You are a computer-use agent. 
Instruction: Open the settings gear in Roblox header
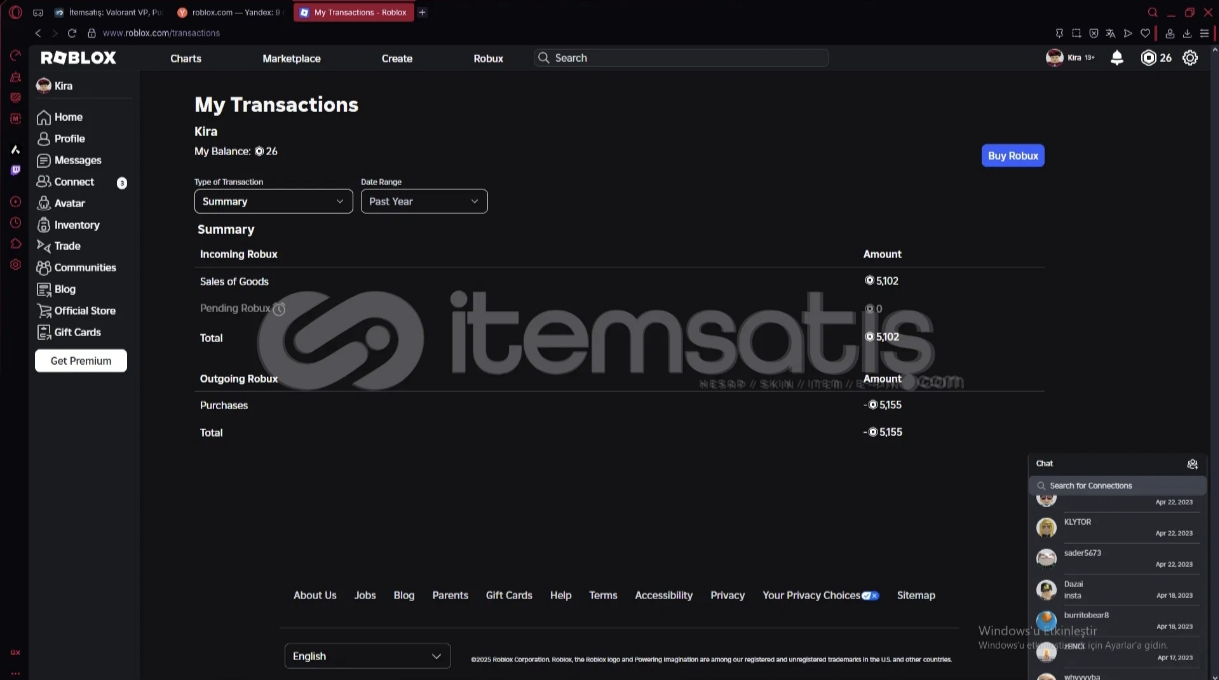[1190, 58]
